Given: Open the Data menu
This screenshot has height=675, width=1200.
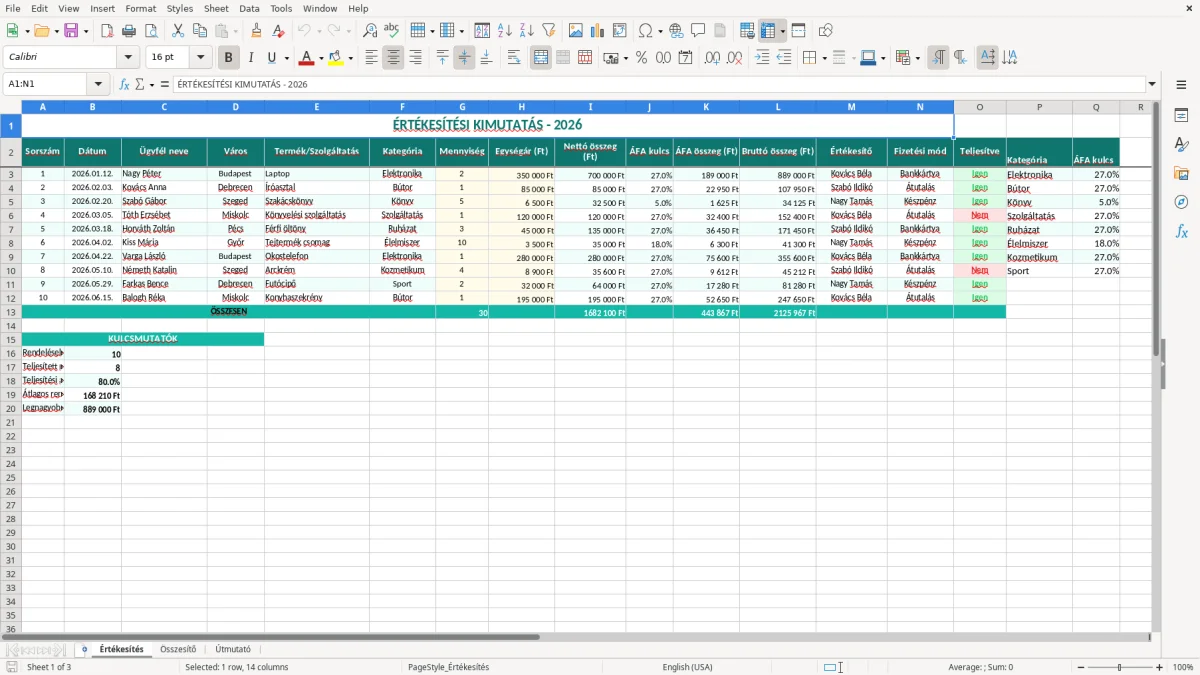Looking at the screenshot, I should click(249, 8).
